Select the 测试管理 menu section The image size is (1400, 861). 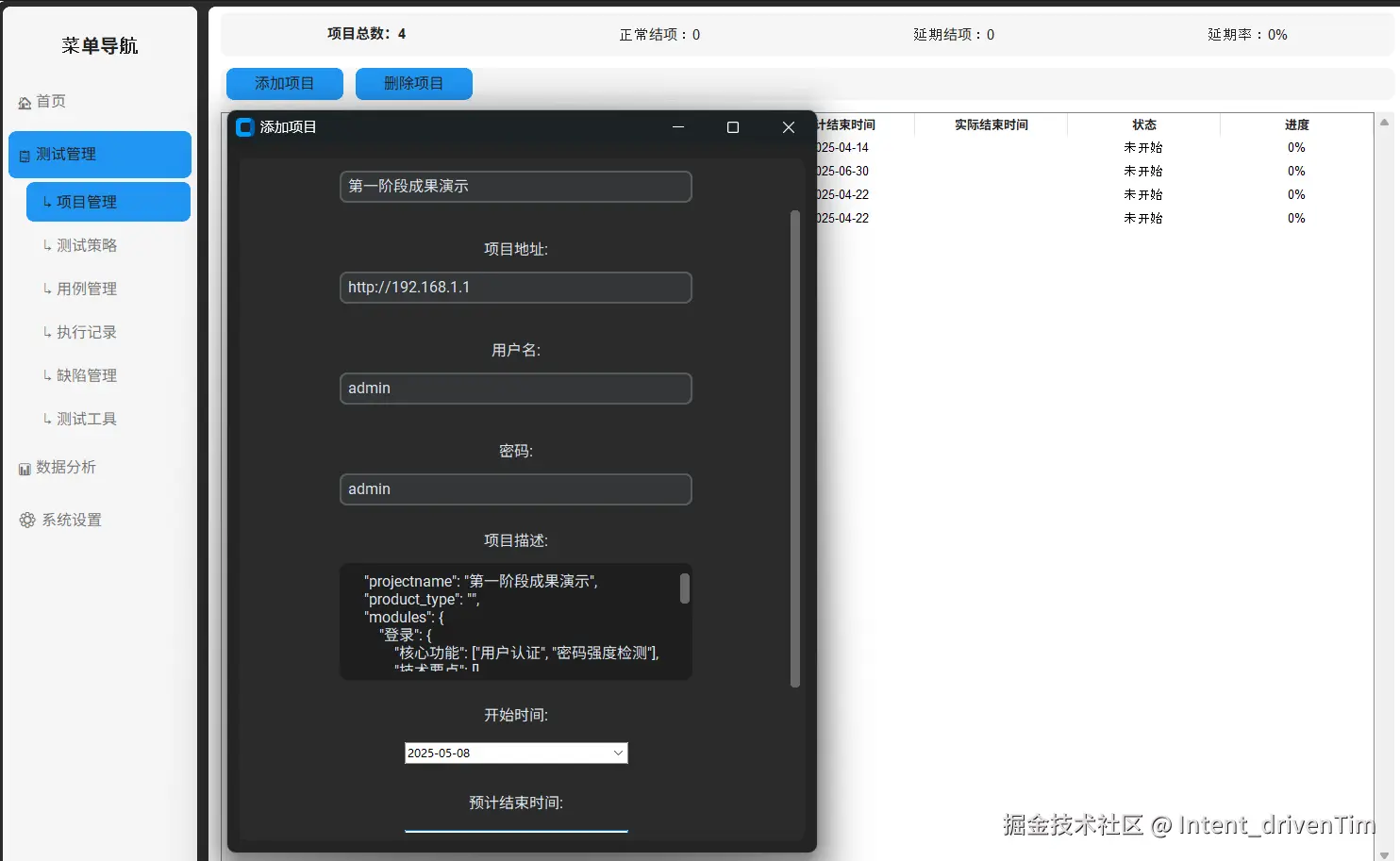coord(99,155)
